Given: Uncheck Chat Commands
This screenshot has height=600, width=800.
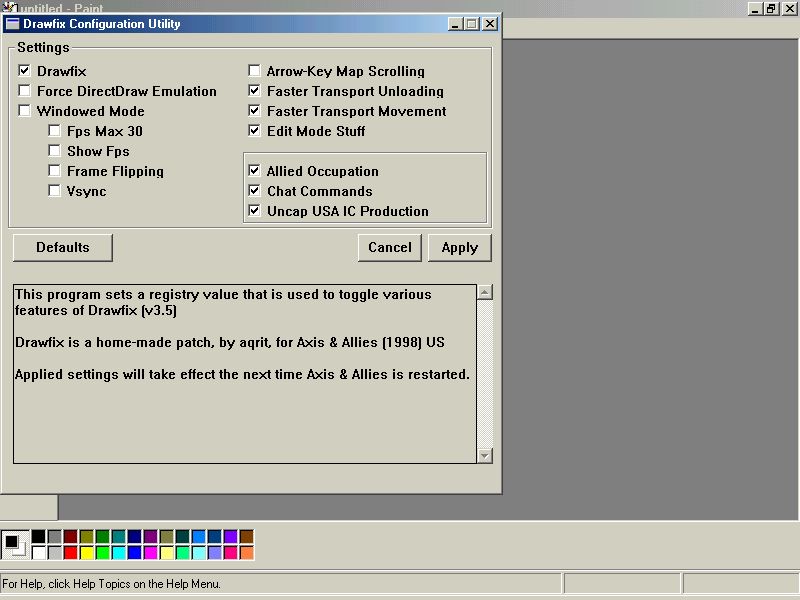Looking at the screenshot, I should (254, 191).
